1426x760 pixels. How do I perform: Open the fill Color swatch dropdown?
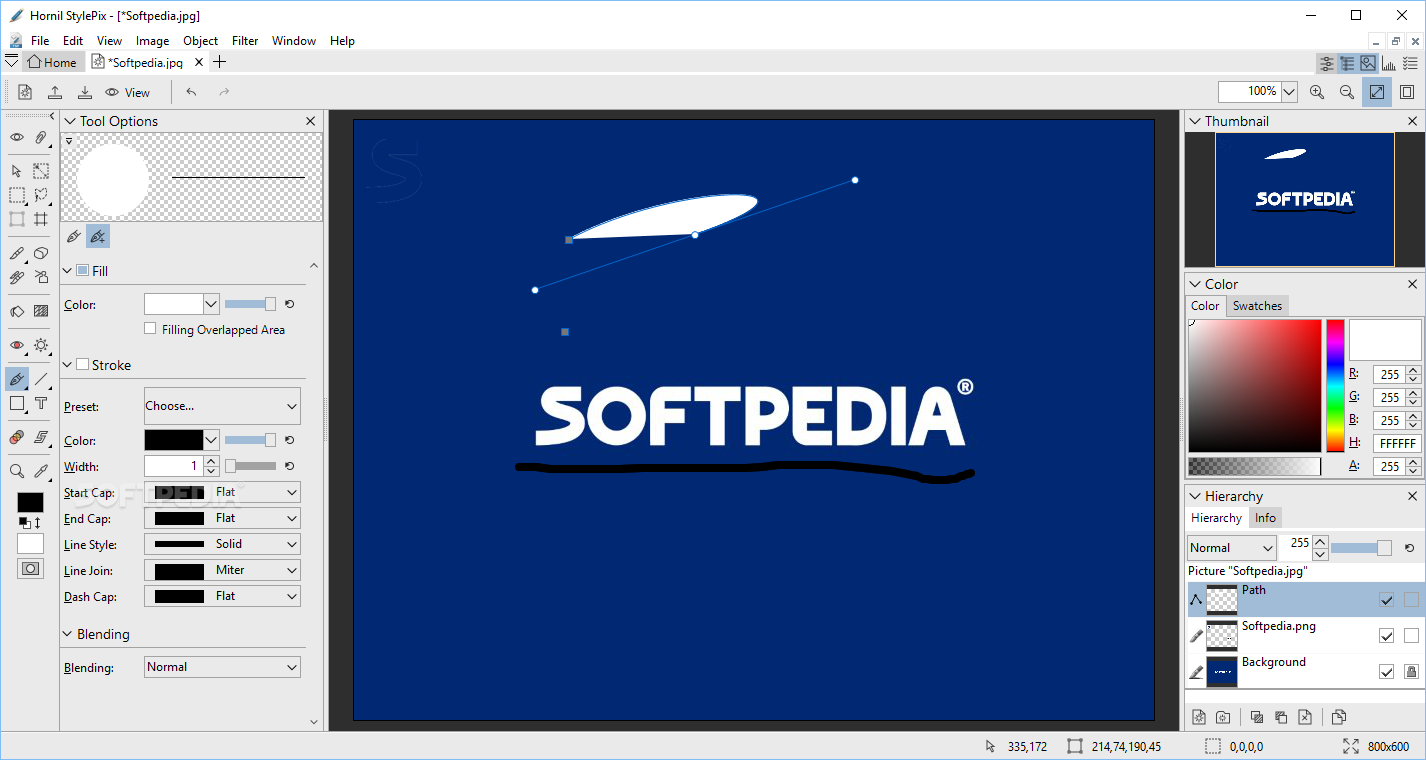click(211, 304)
